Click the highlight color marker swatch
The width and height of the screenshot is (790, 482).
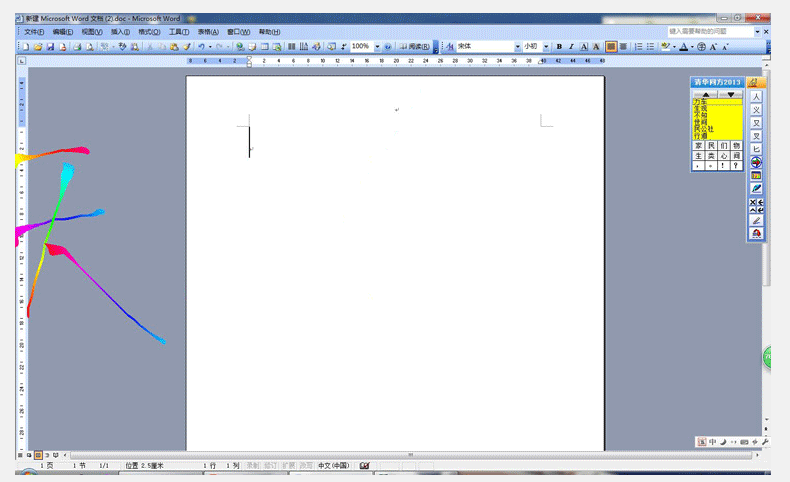point(666,47)
